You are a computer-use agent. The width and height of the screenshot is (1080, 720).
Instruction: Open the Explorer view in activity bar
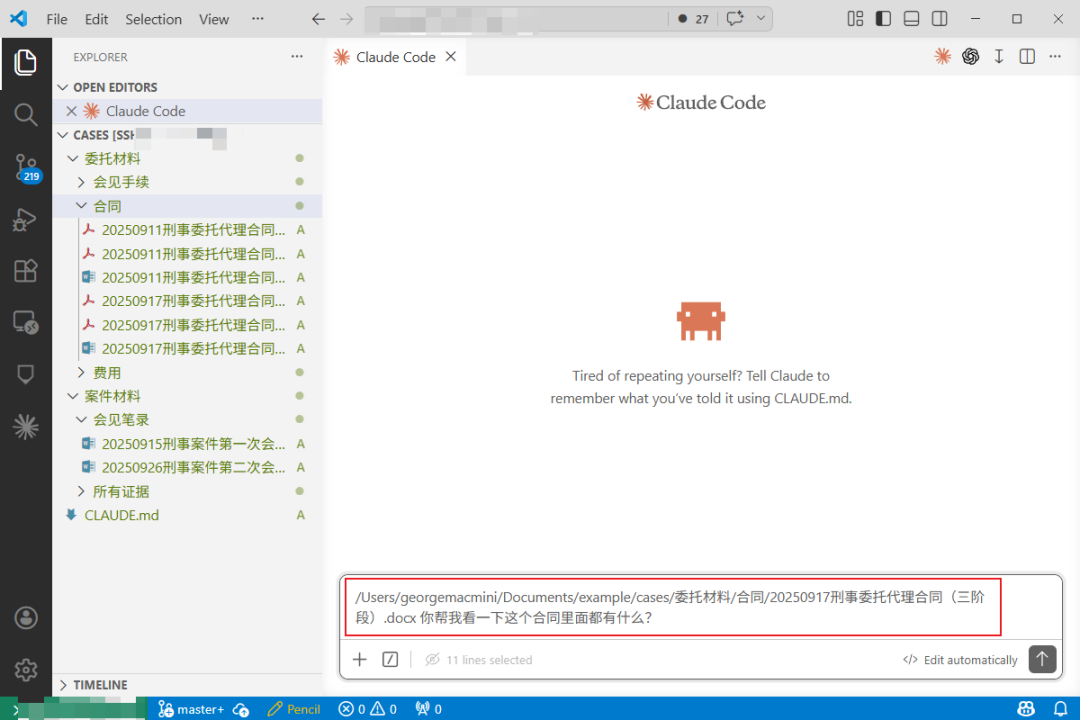coord(25,63)
